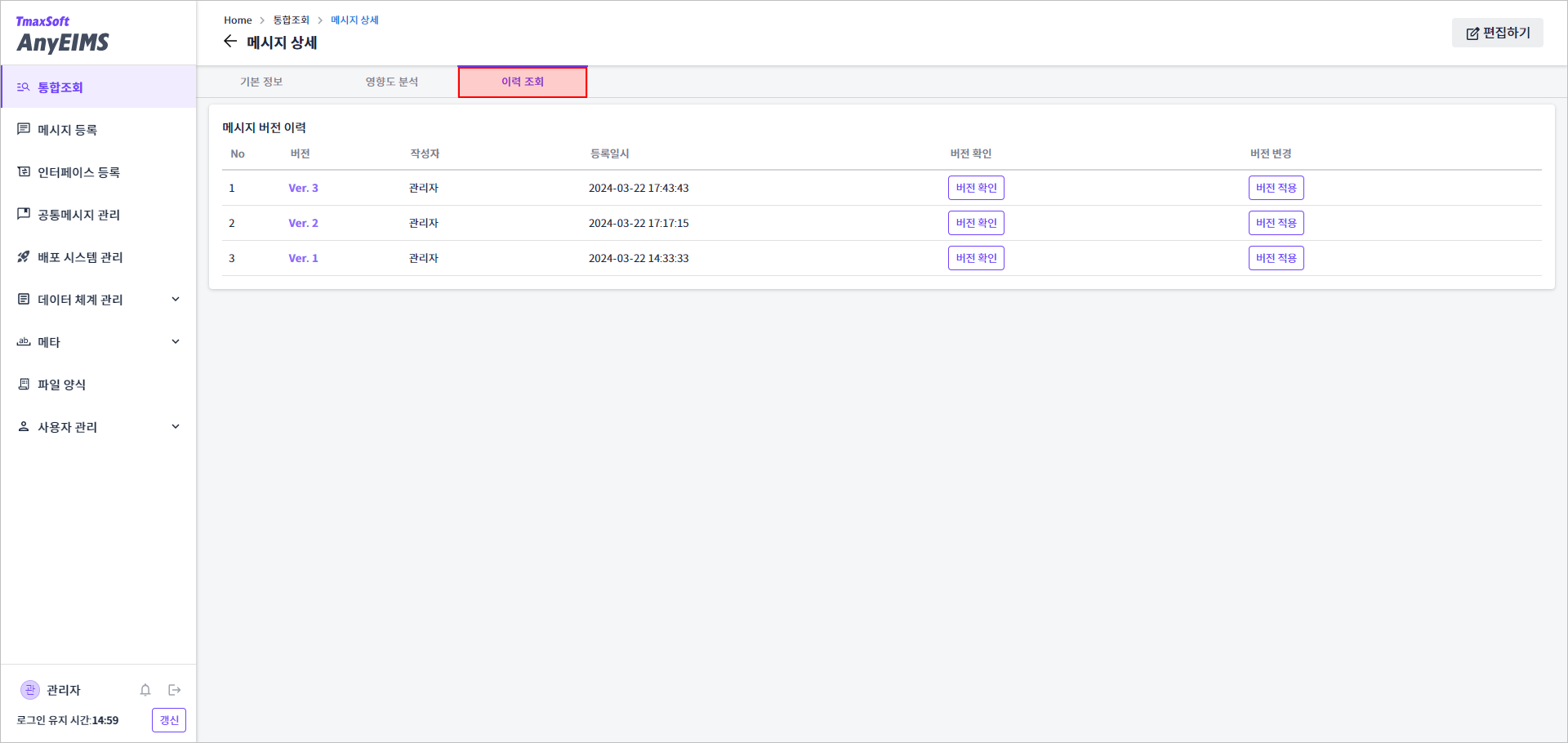Click timestamp 2024-03-22 14:33:33

coord(639,258)
